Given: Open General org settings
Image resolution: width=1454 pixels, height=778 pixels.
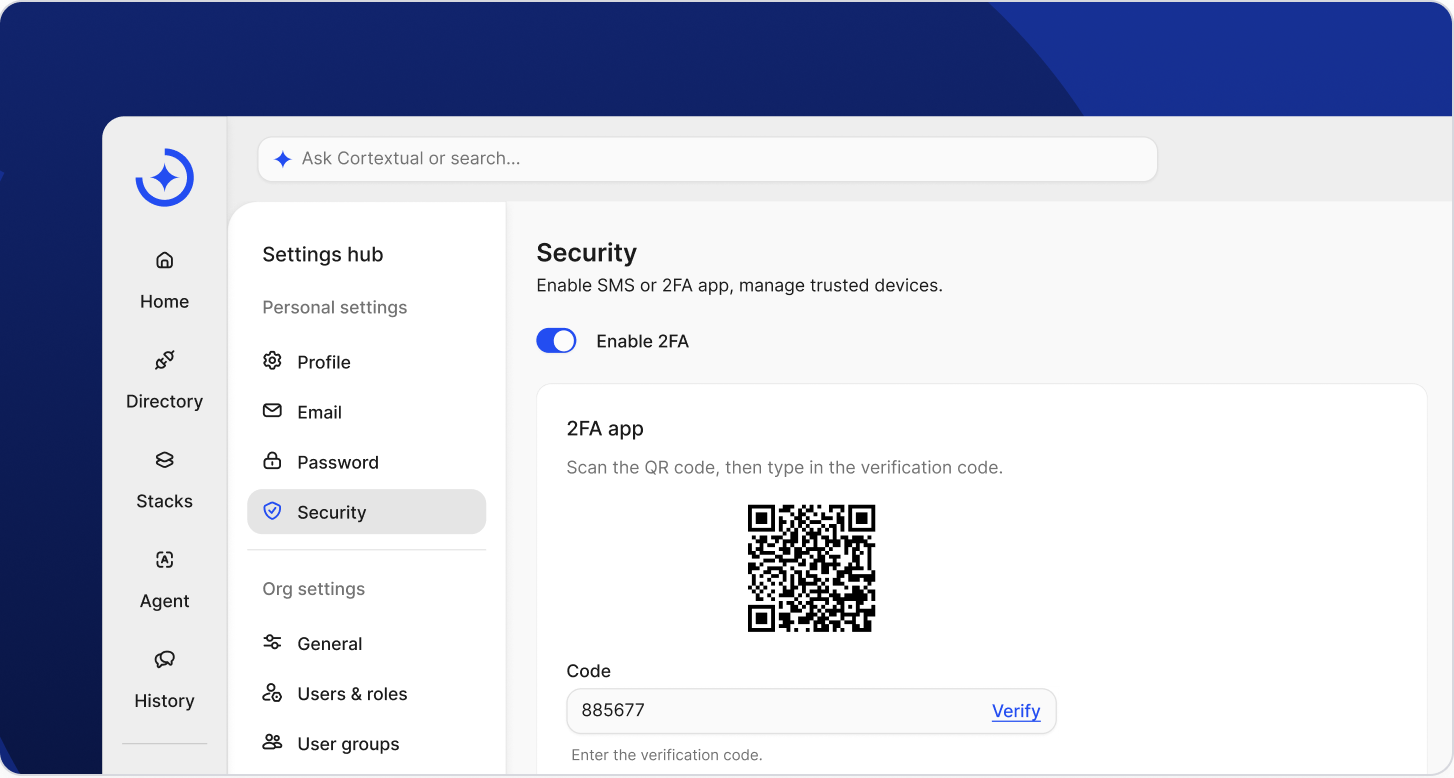Looking at the screenshot, I should (329, 644).
